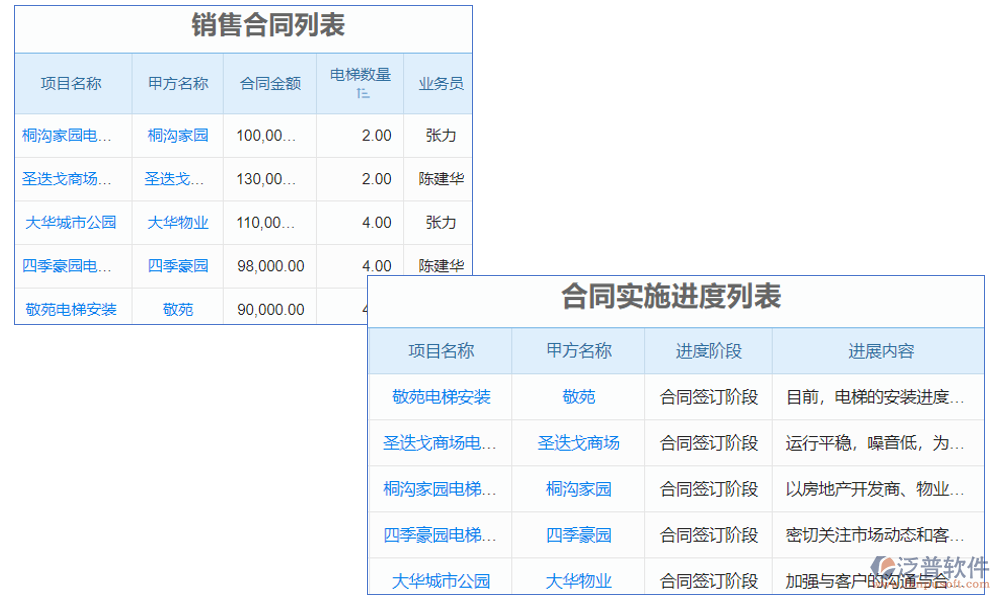The height and width of the screenshot is (600, 1000).
Task: Select salesperson 张力 in first row
Action: pos(440,135)
